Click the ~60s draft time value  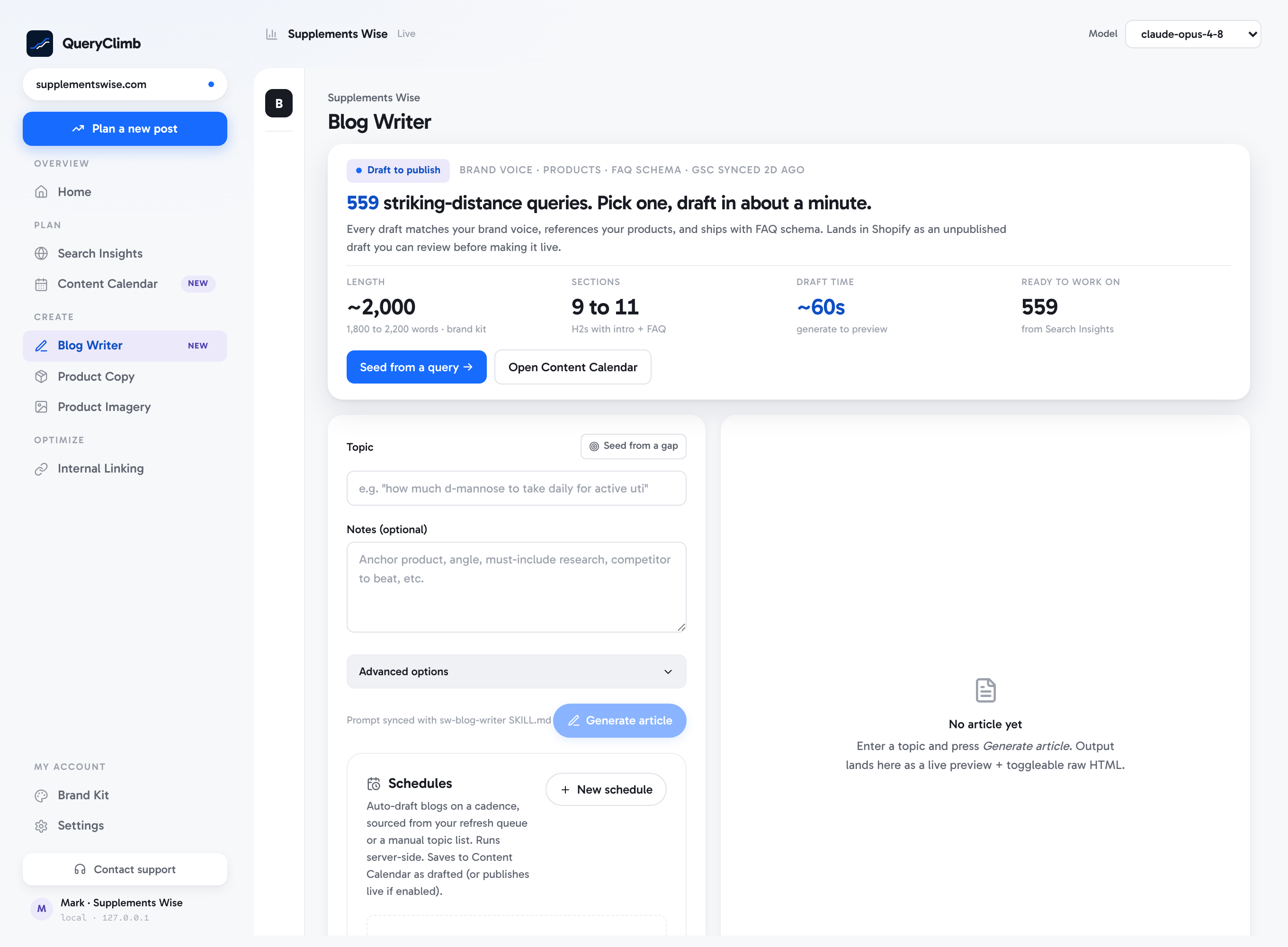pos(821,307)
